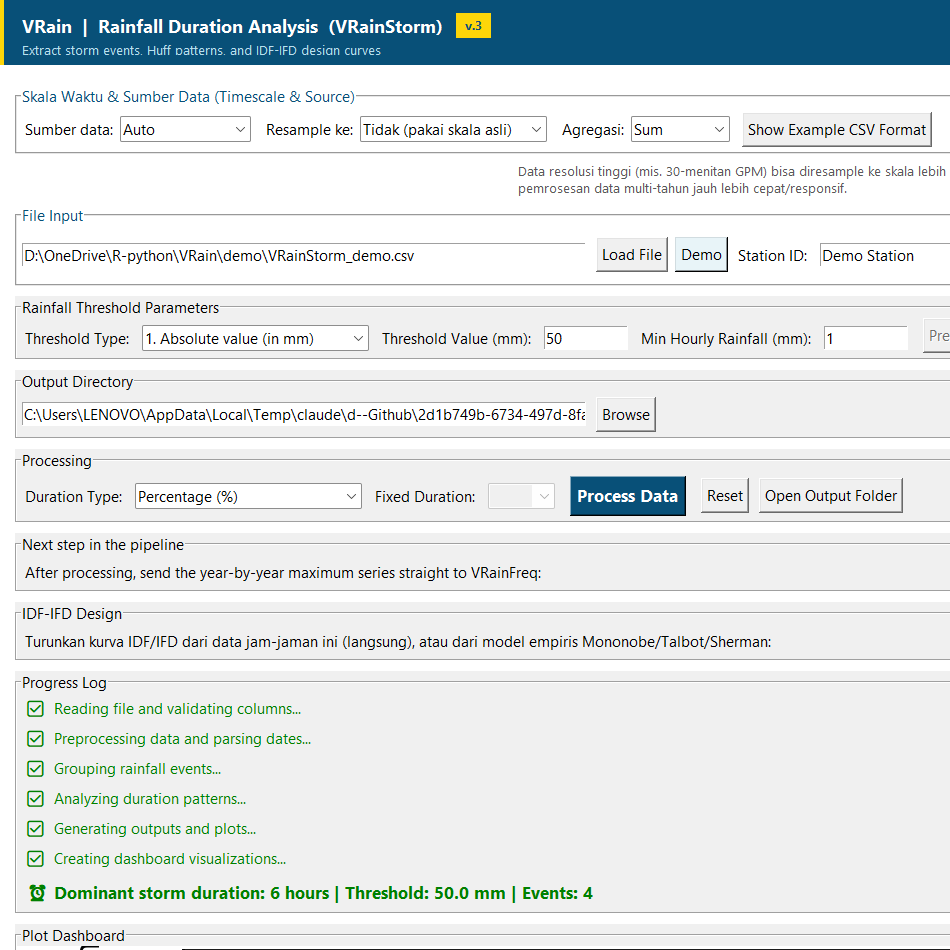Click the 'Progress Log' section label
Screen dimensions: 950x950
point(64,683)
